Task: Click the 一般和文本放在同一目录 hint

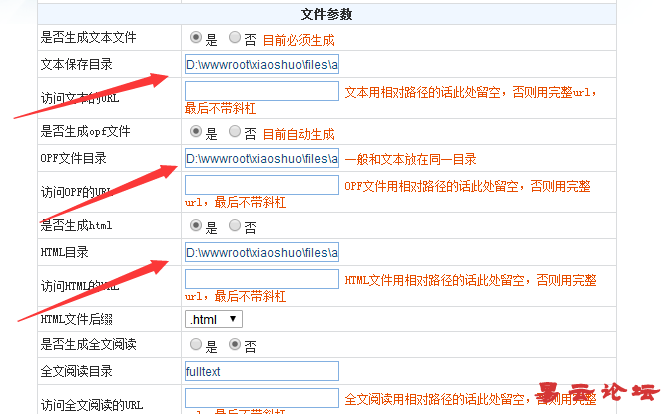Action: (x=410, y=160)
